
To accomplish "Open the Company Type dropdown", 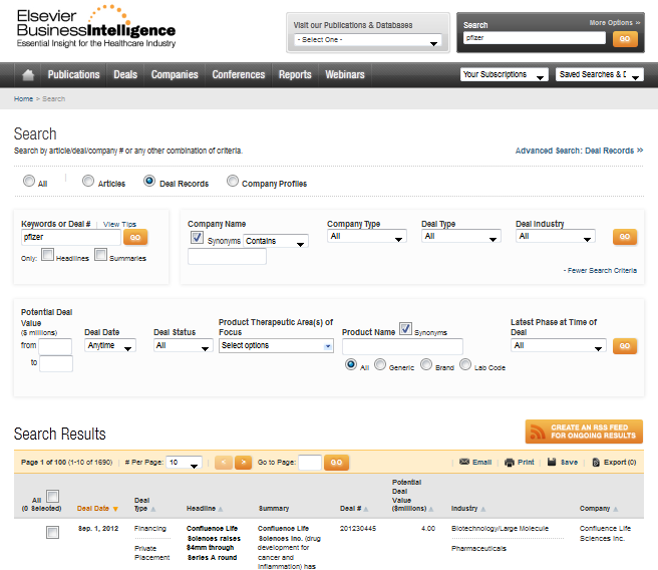I will [367, 236].
